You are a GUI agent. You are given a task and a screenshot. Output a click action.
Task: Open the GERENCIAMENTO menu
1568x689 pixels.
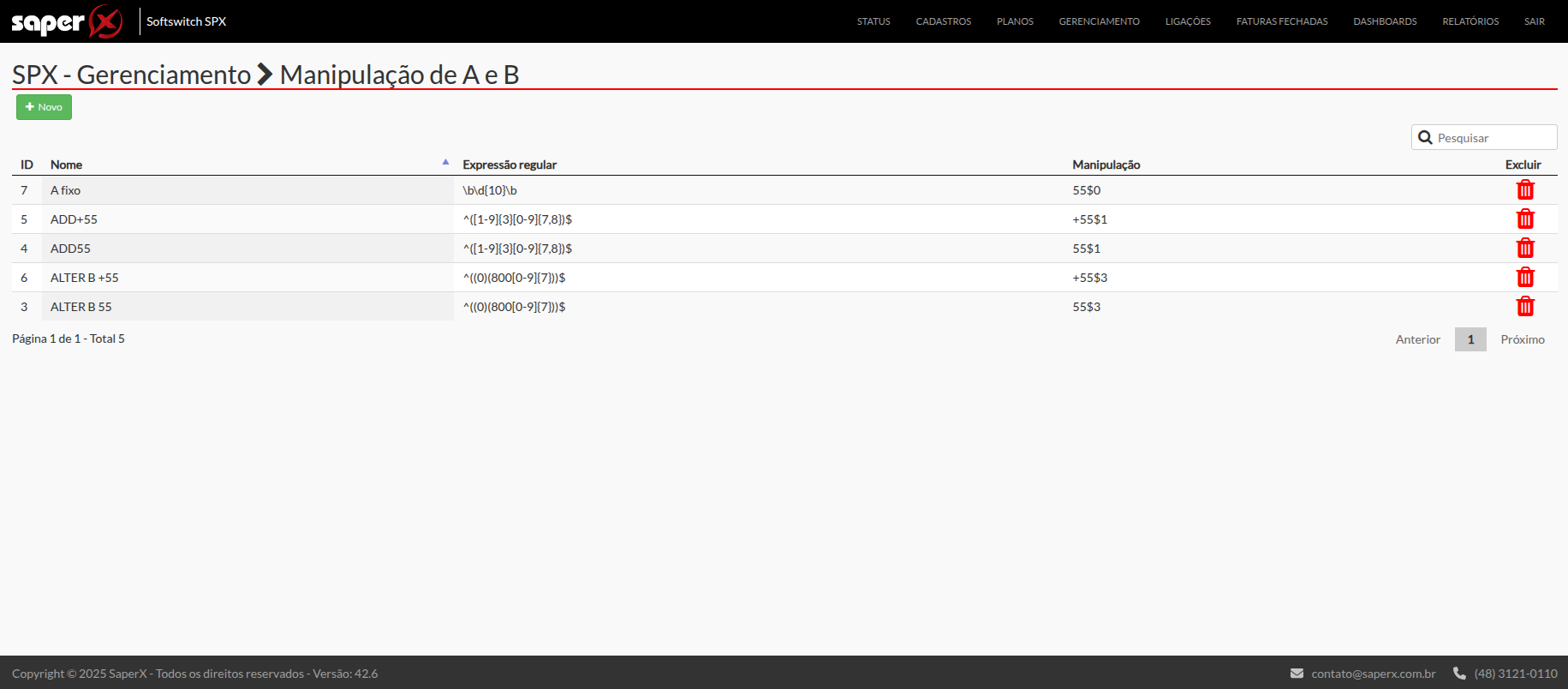[x=1099, y=21]
